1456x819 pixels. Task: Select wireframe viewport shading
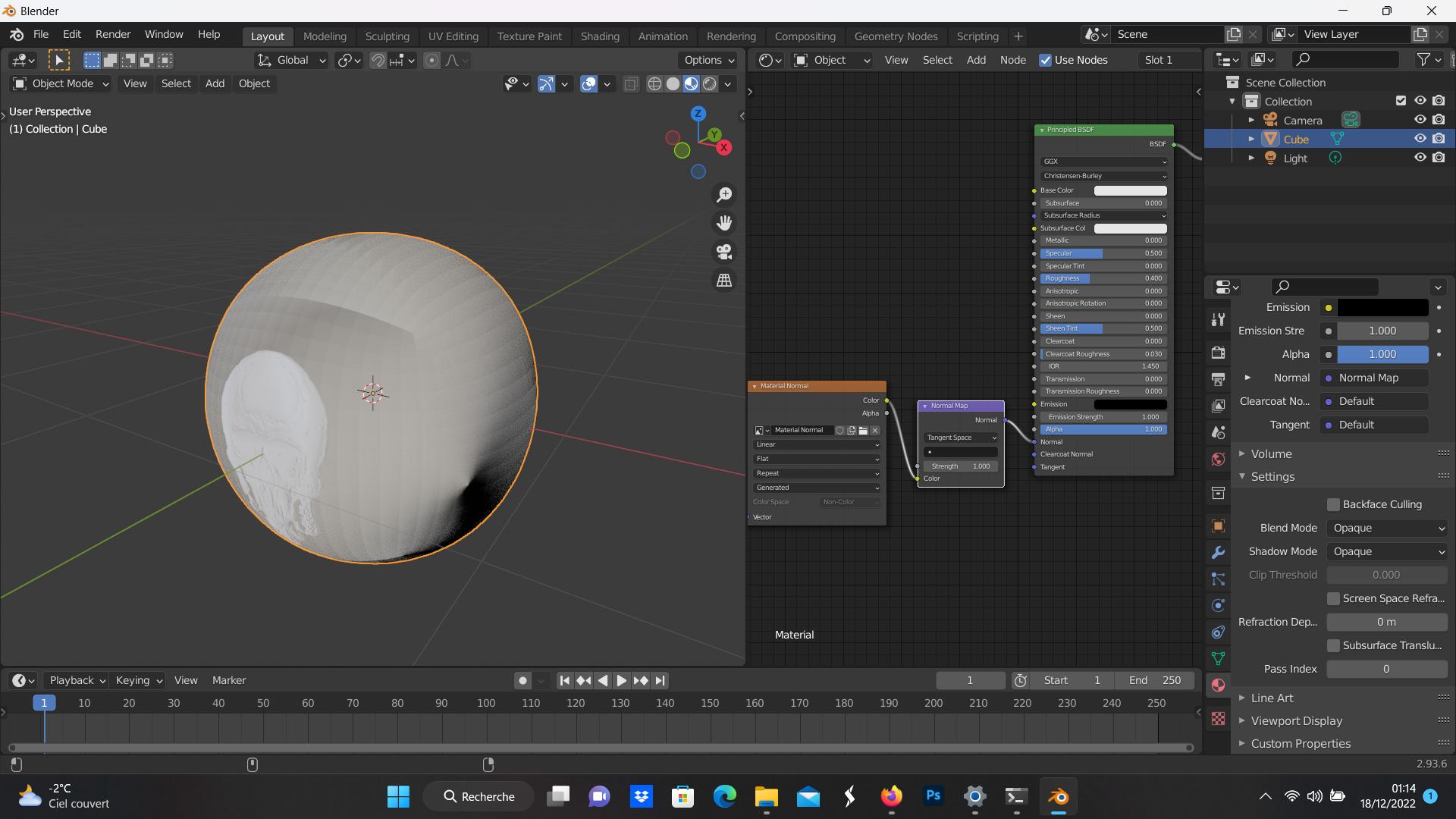[x=654, y=84]
